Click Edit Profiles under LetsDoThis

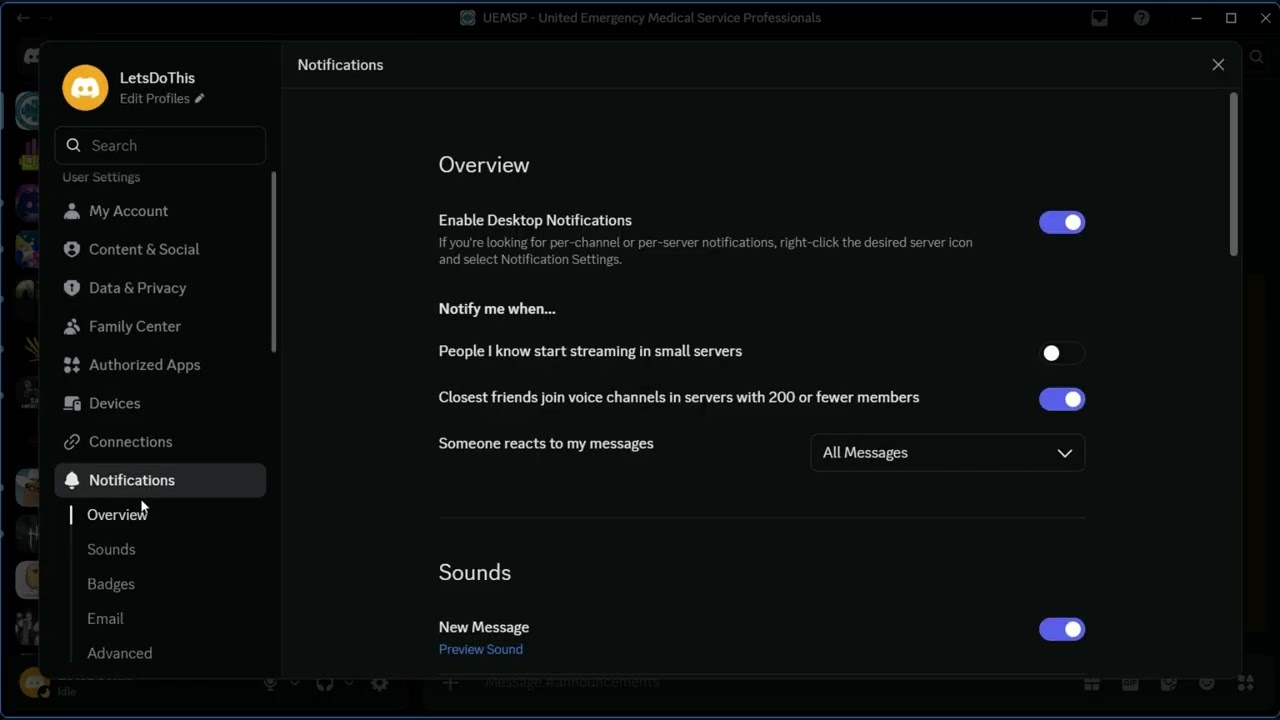(155, 98)
